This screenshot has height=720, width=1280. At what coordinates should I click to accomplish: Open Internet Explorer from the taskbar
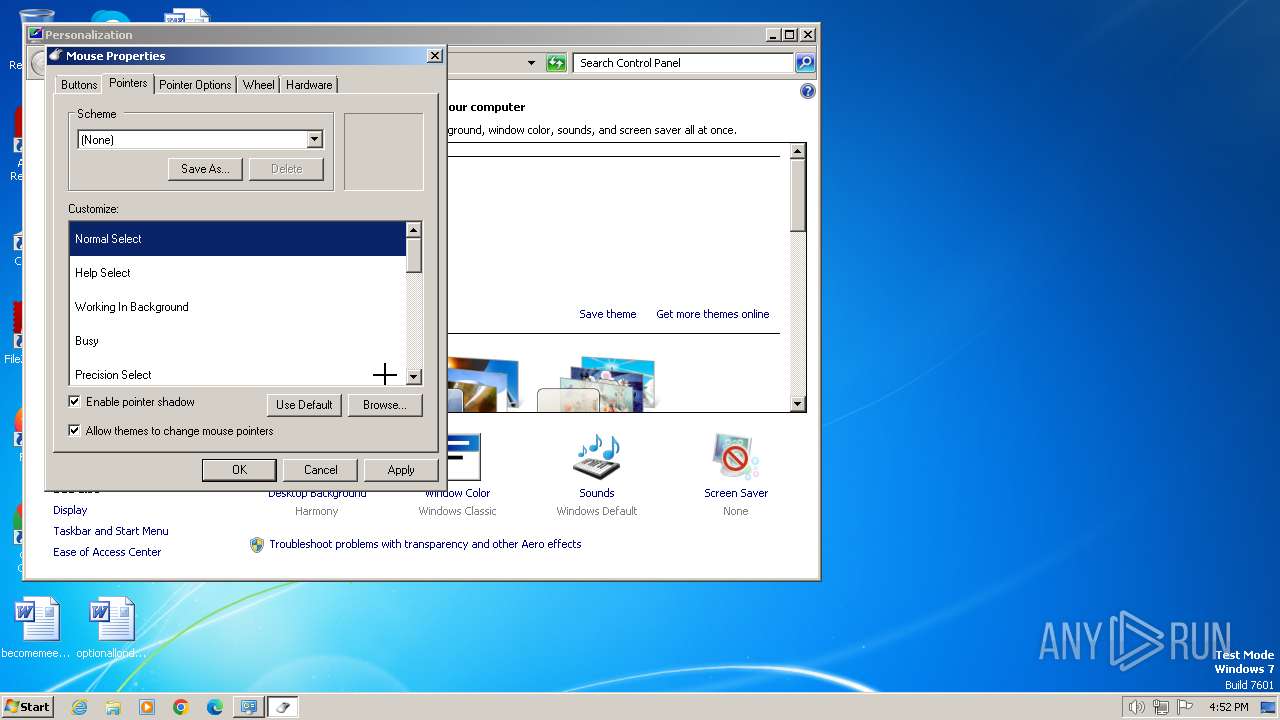pos(79,707)
